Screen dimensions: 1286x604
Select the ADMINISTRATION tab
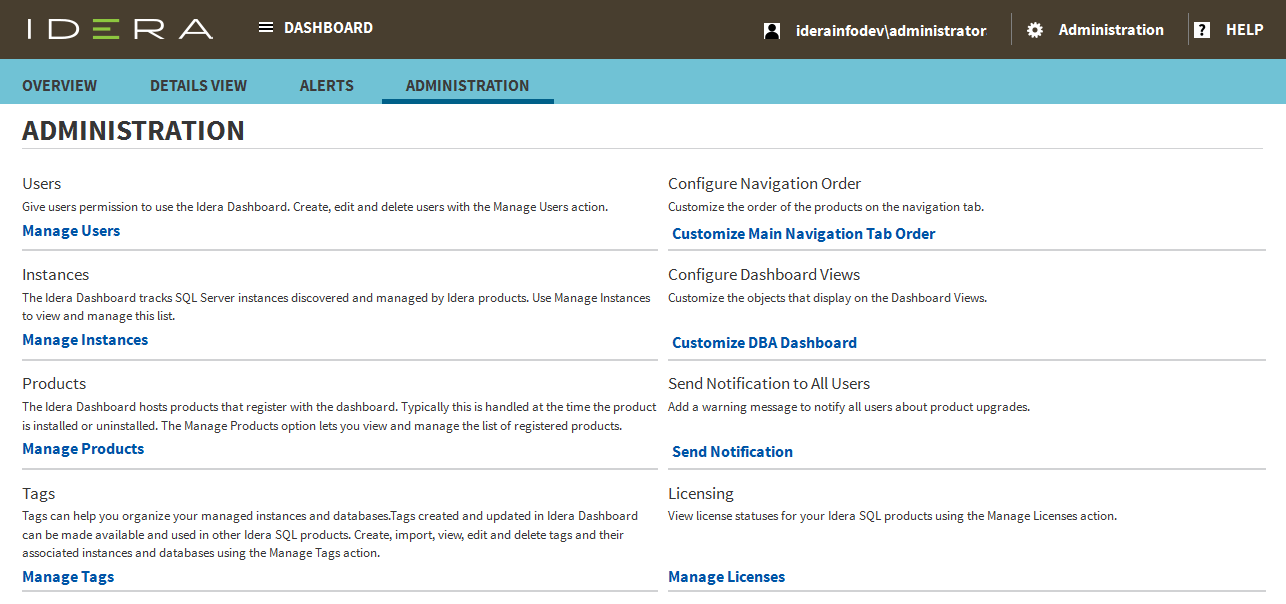468,86
